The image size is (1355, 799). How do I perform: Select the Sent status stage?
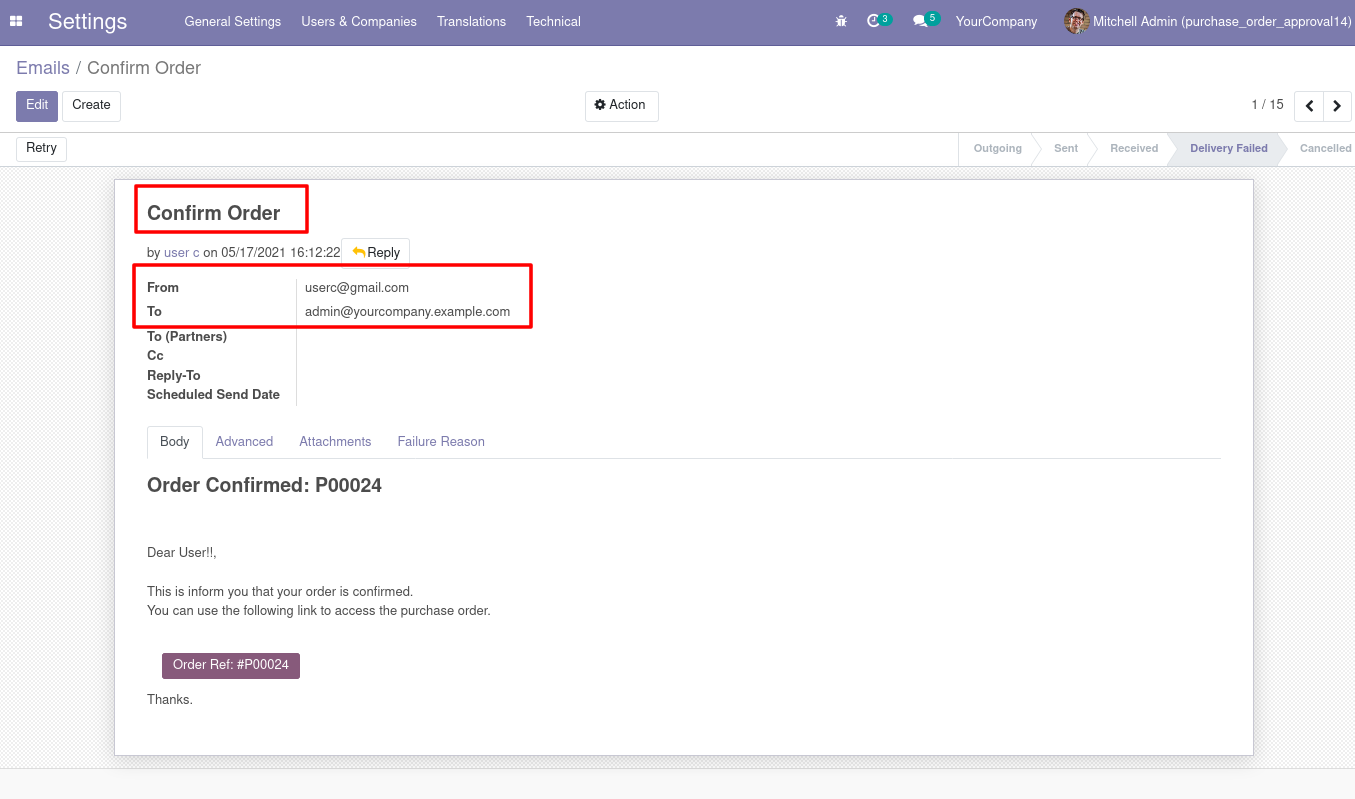[x=1066, y=149]
